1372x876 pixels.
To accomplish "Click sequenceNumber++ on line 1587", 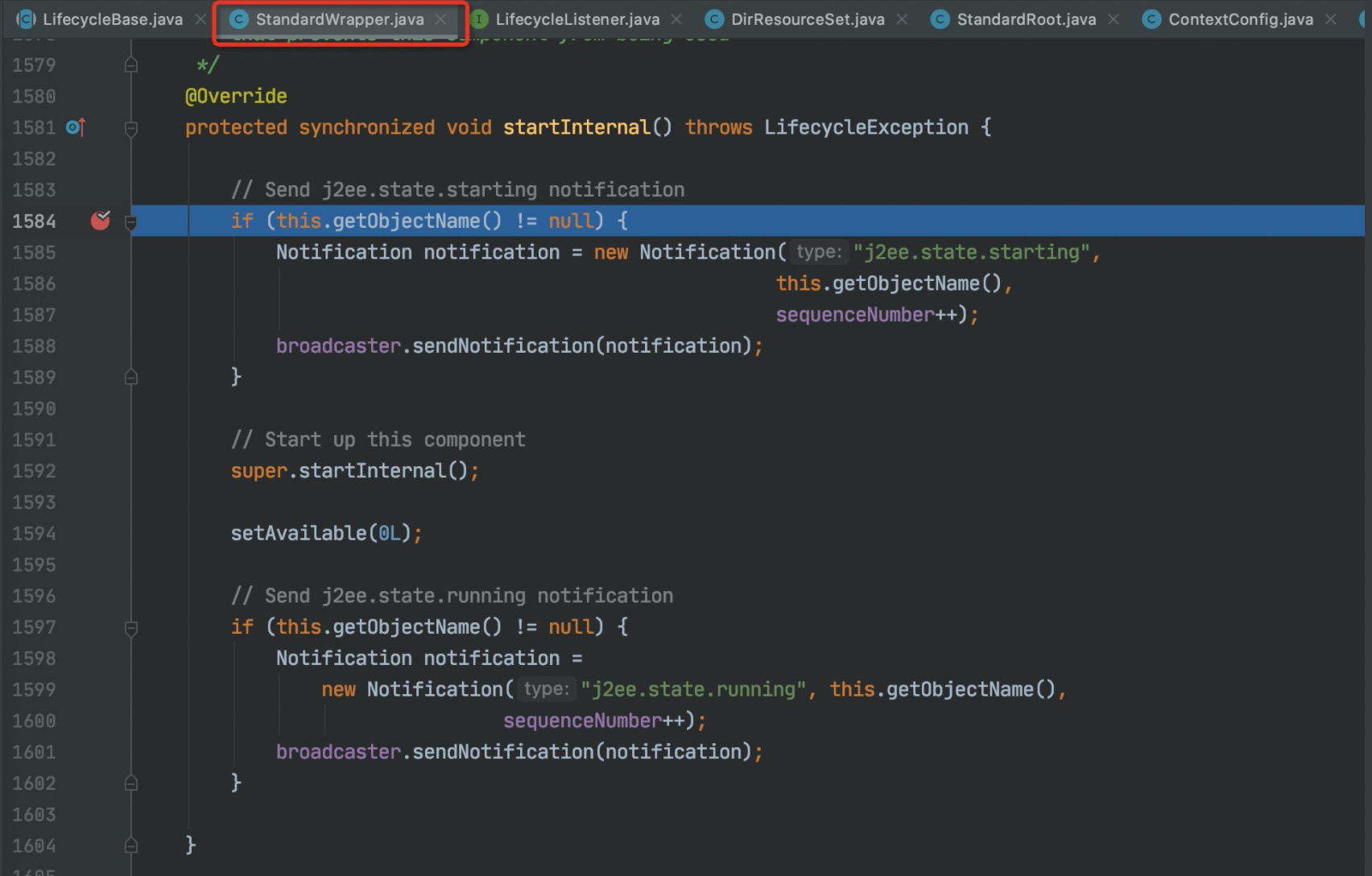I will [866, 315].
